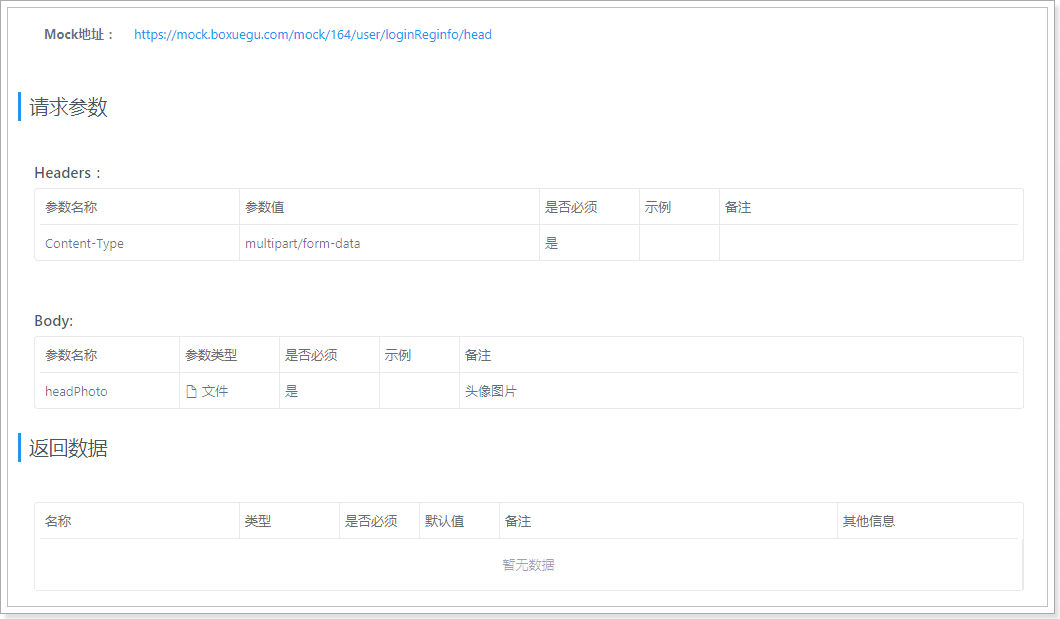Click 备注 header in return data table
1060x619 pixels.
pyautogui.click(x=518, y=521)
